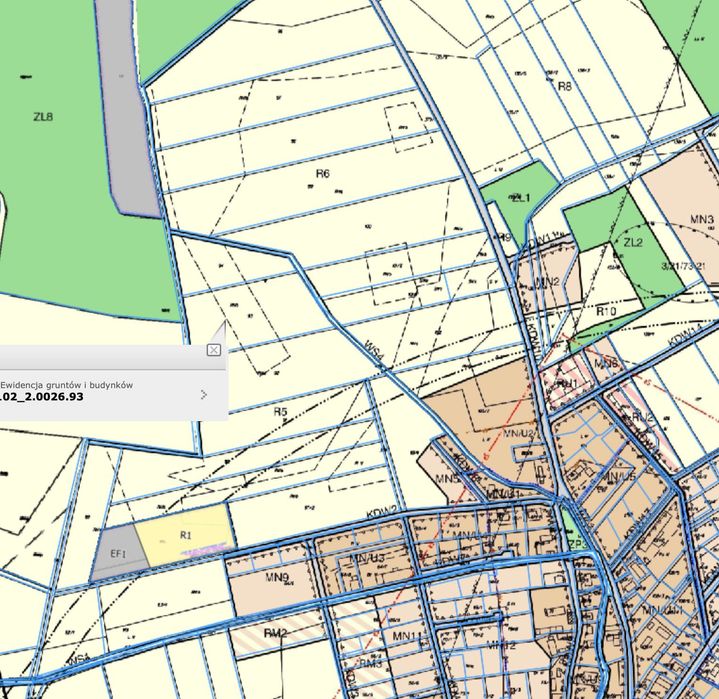Click the MN3 residential zone label
Screen dimensions: 719x699
click(702, 220)
